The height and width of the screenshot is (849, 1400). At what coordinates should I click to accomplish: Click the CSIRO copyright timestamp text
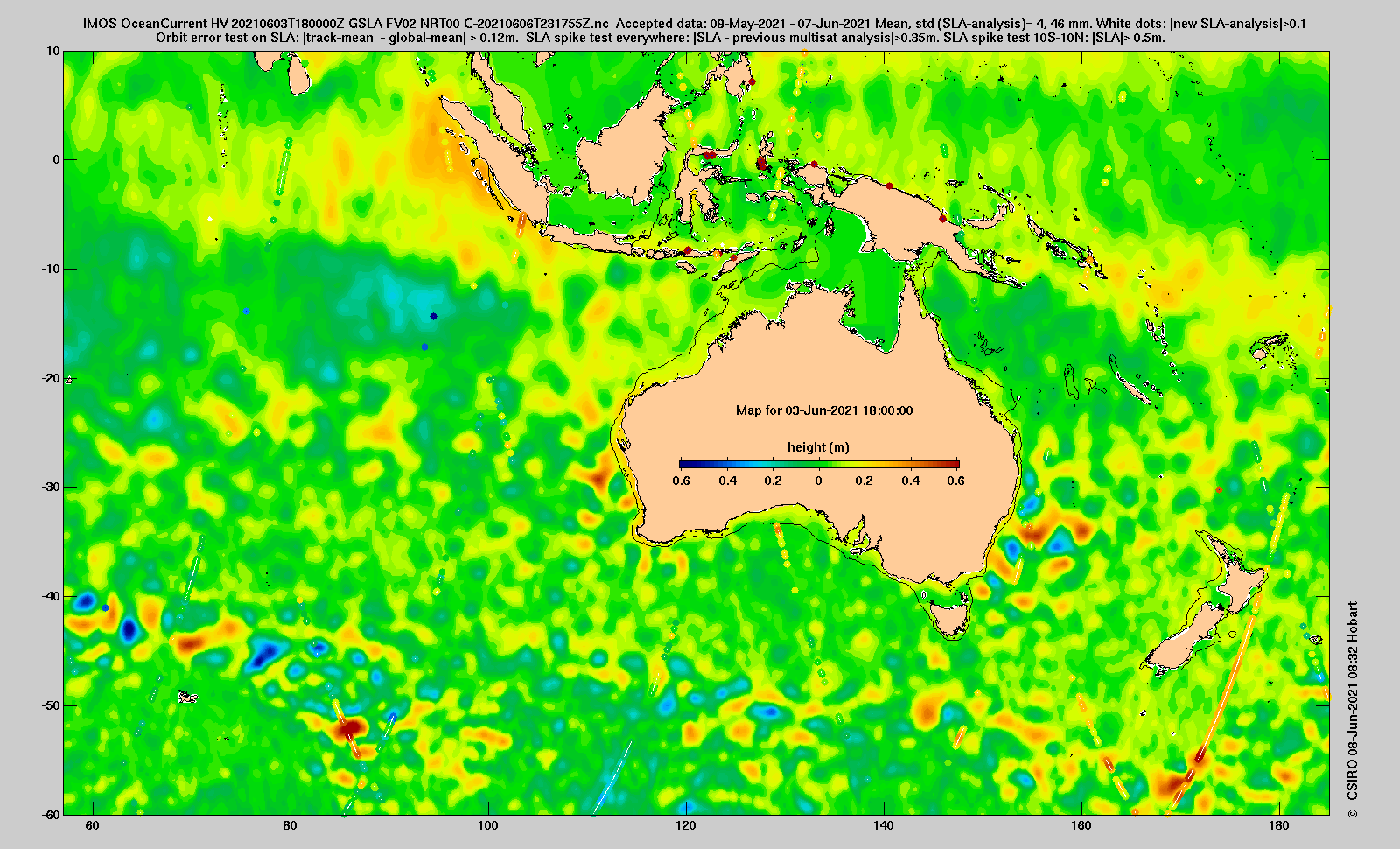pyautogui.click(x=1353, y=710)
